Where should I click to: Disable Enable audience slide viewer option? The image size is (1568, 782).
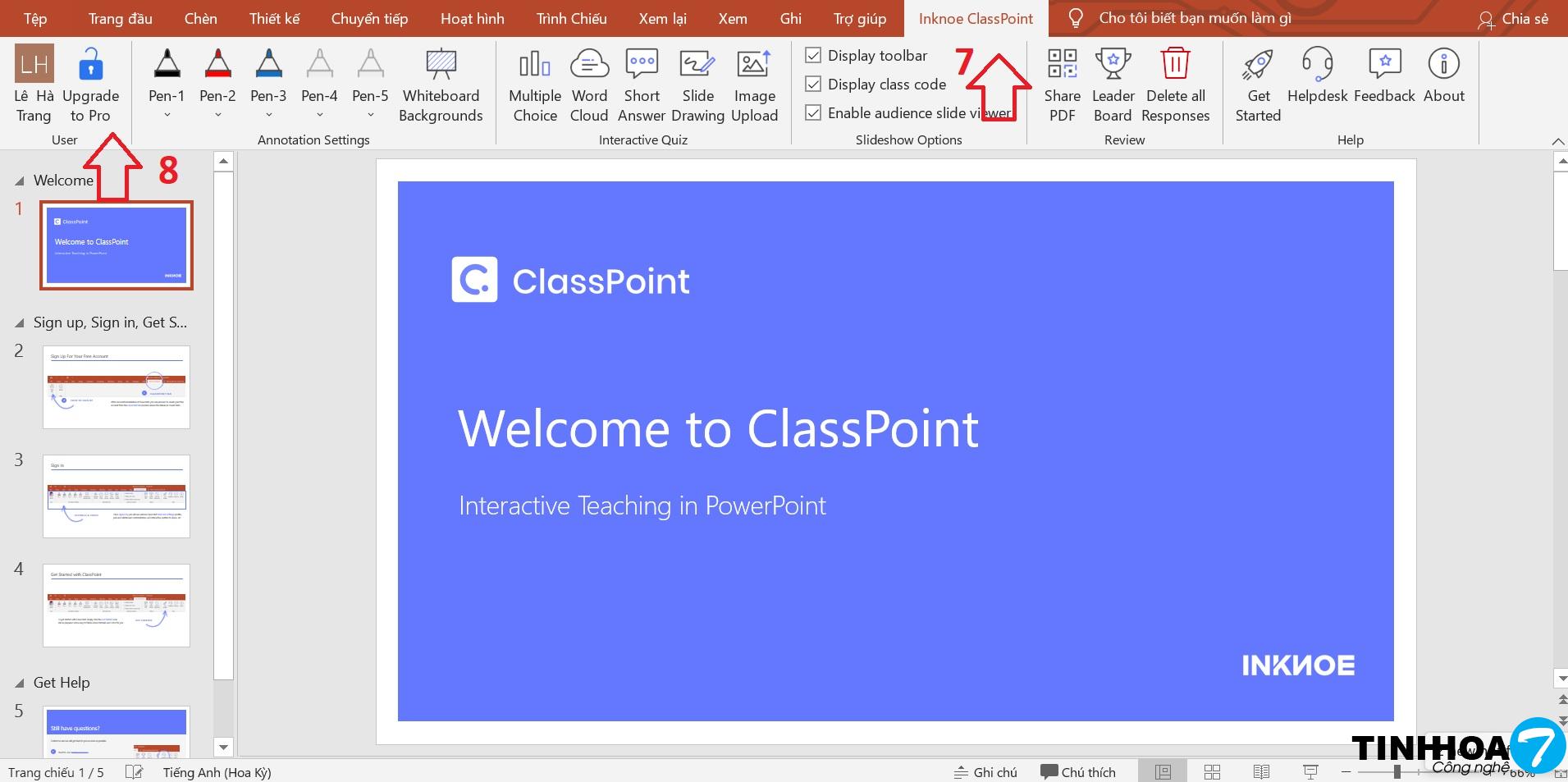coord(813,113)
